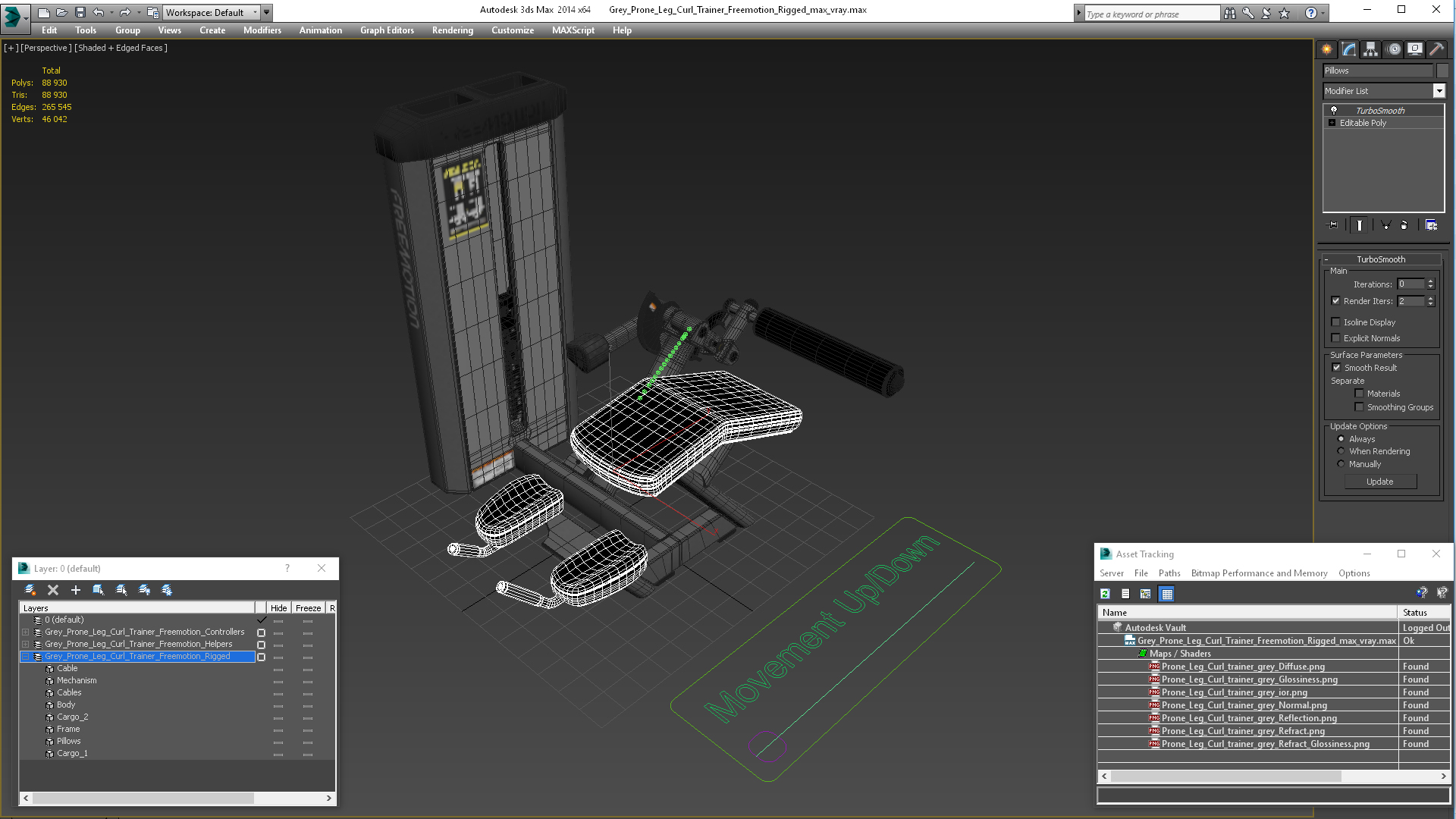The image size is (1456, 819).
Task: Open Paths menu in Asset Tracking
Action: click(x=1169, y=573)
